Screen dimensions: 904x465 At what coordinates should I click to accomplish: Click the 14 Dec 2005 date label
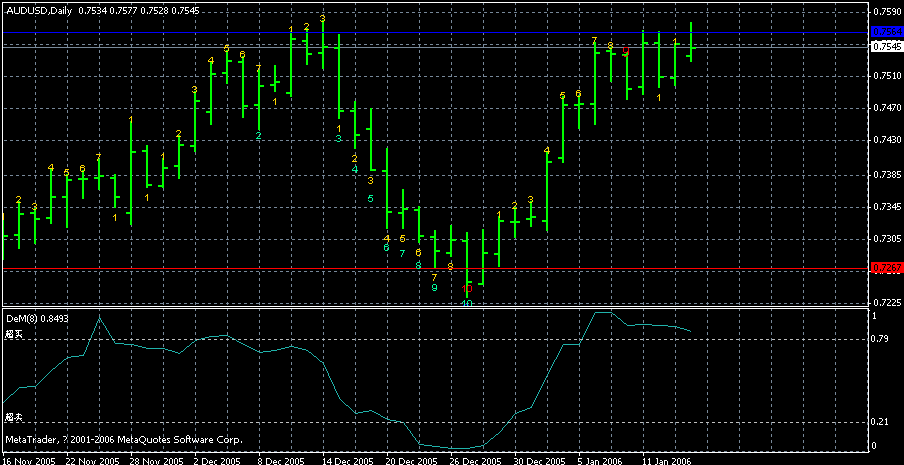click(346, 460)
